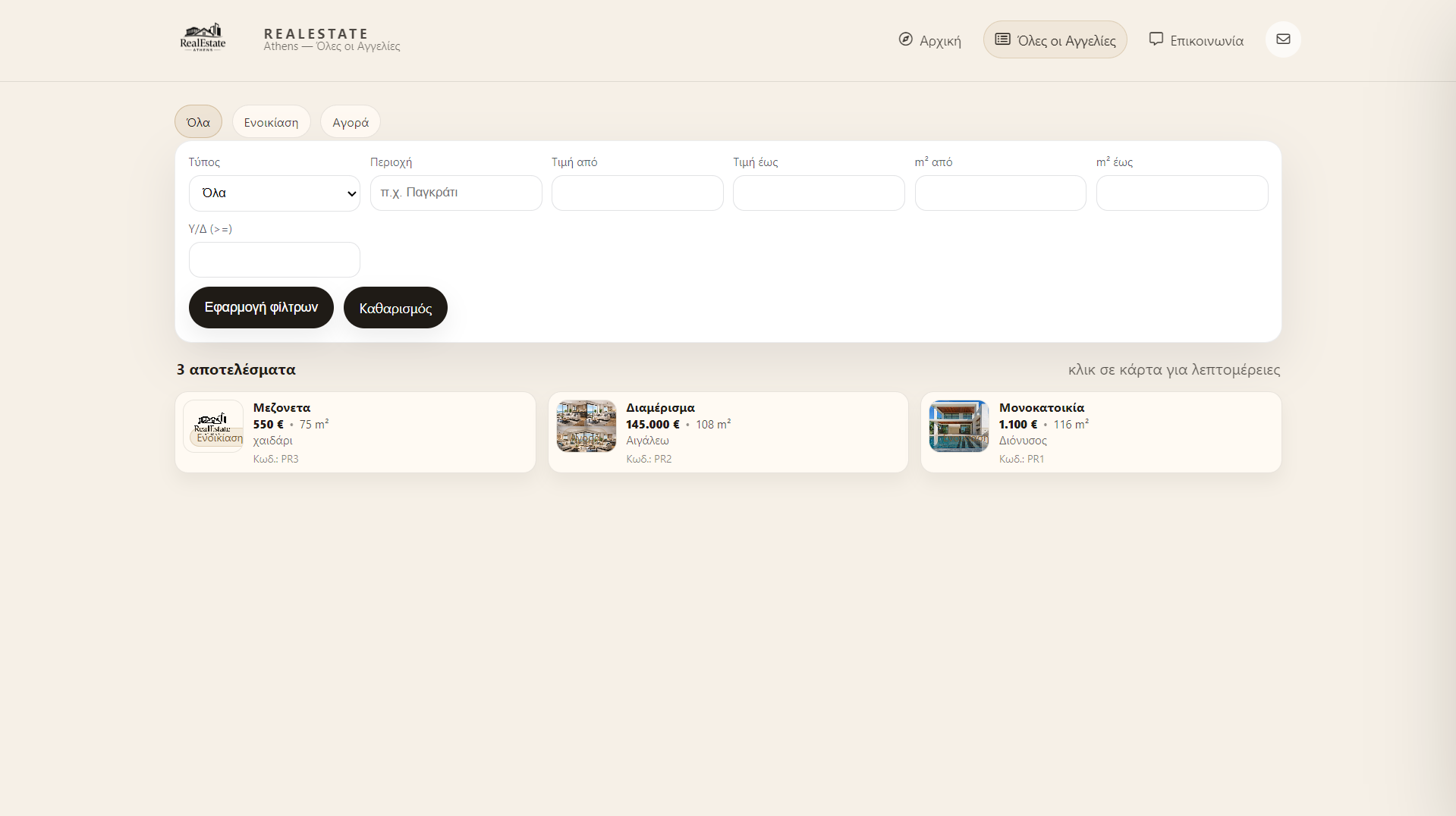Focus the Υ/Δ minimum bedrooms field
Image resolution: width=1456 pixels, height=816 pixels.
coord(274,260)
